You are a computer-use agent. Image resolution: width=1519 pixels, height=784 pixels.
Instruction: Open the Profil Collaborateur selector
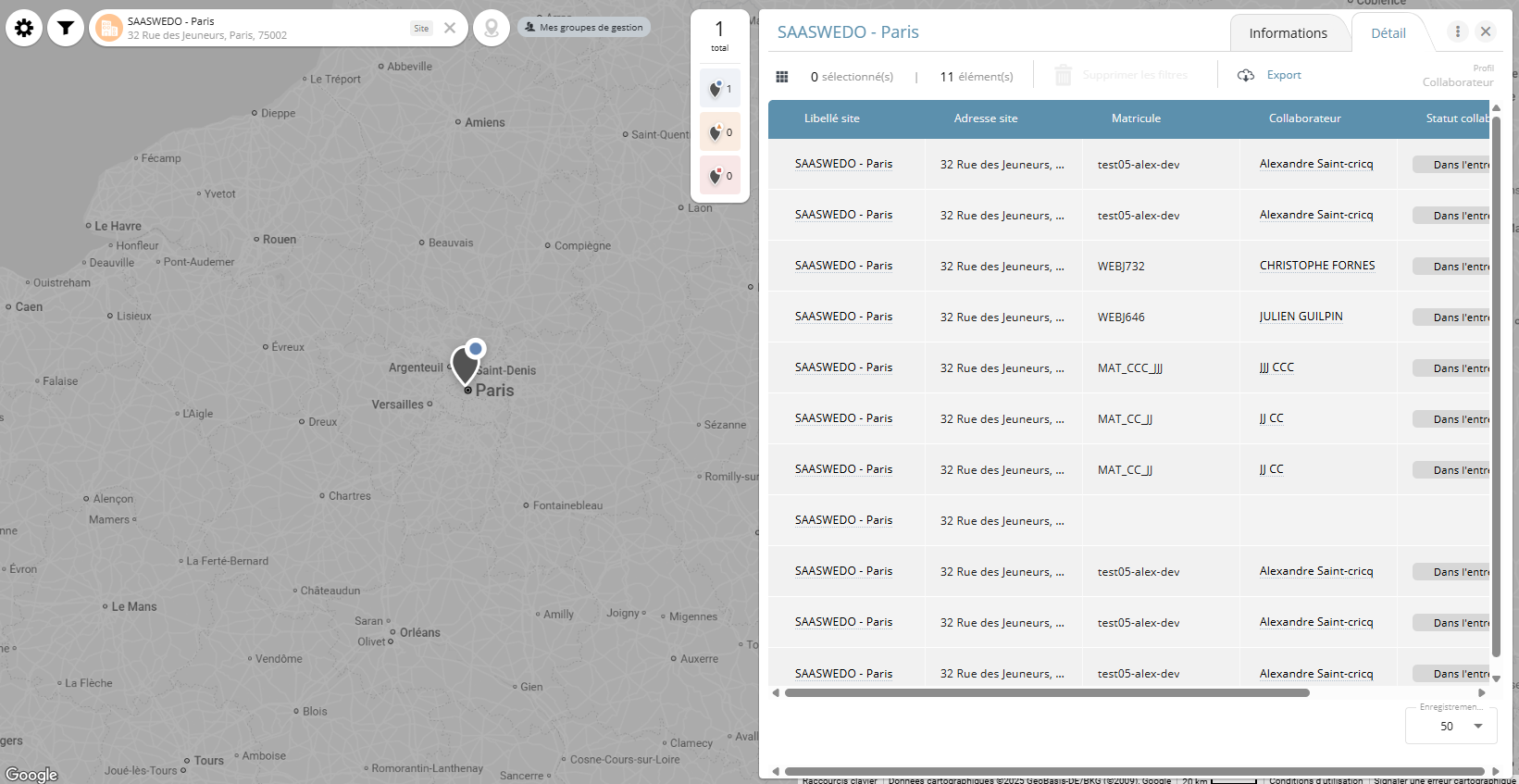point(1457,76)
